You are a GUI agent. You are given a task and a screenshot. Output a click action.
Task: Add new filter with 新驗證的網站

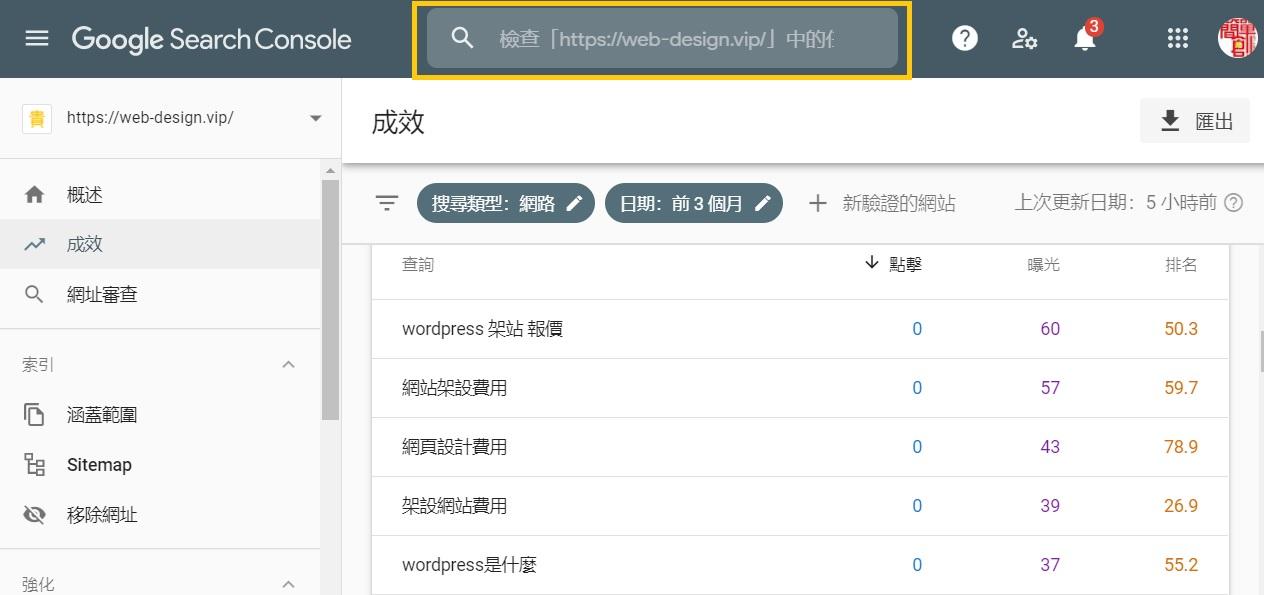(x=881, y=203)
